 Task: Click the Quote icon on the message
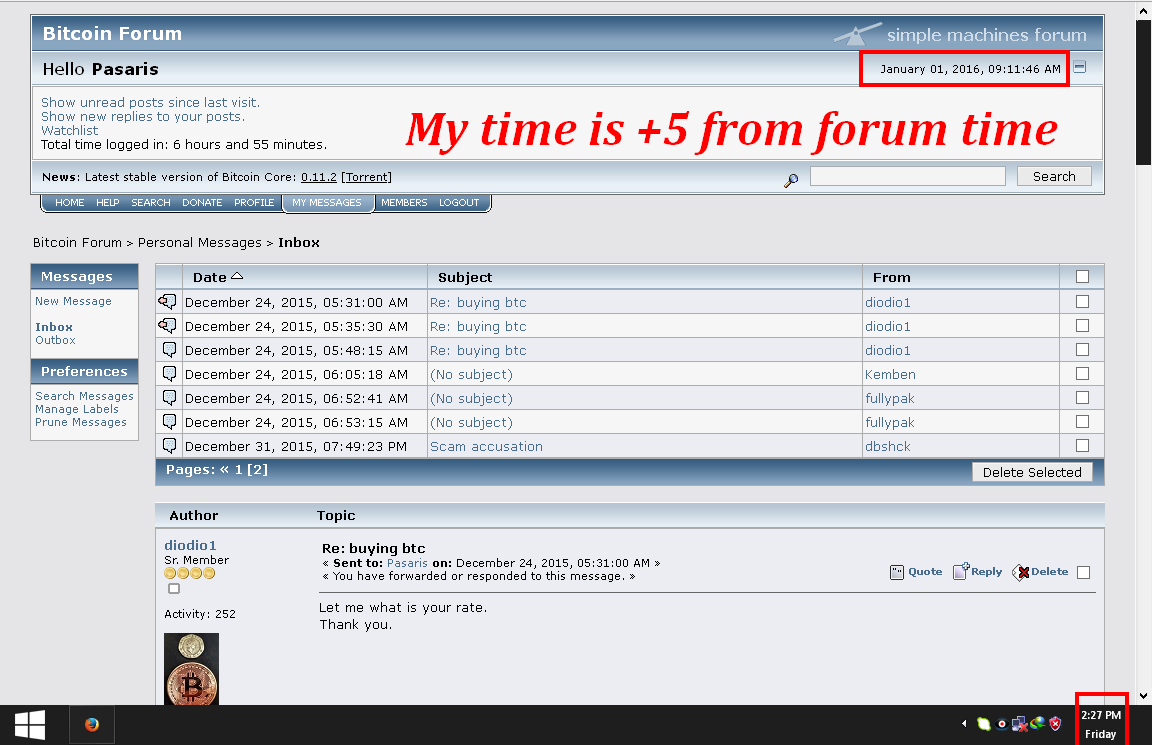coord(897,572)
